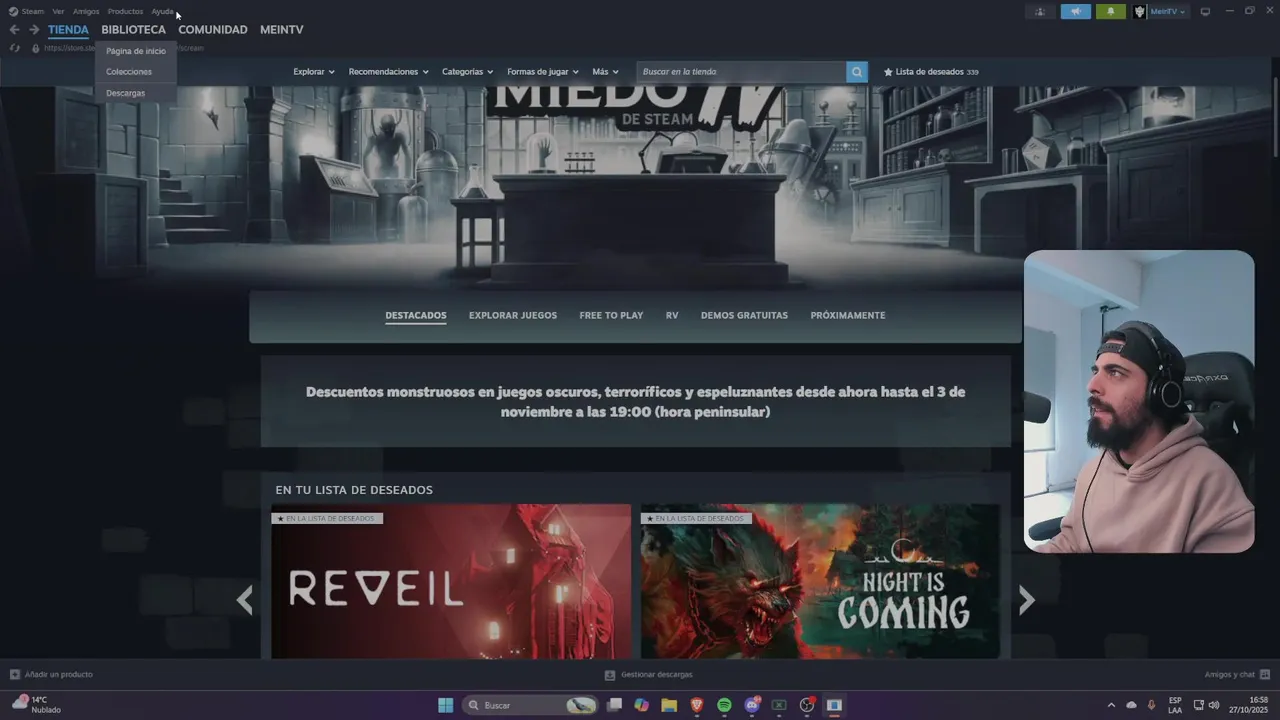Viewport: 1280px width, 720px height.
Task: Open the Amigos menu
Action: (x=86, y=11)
